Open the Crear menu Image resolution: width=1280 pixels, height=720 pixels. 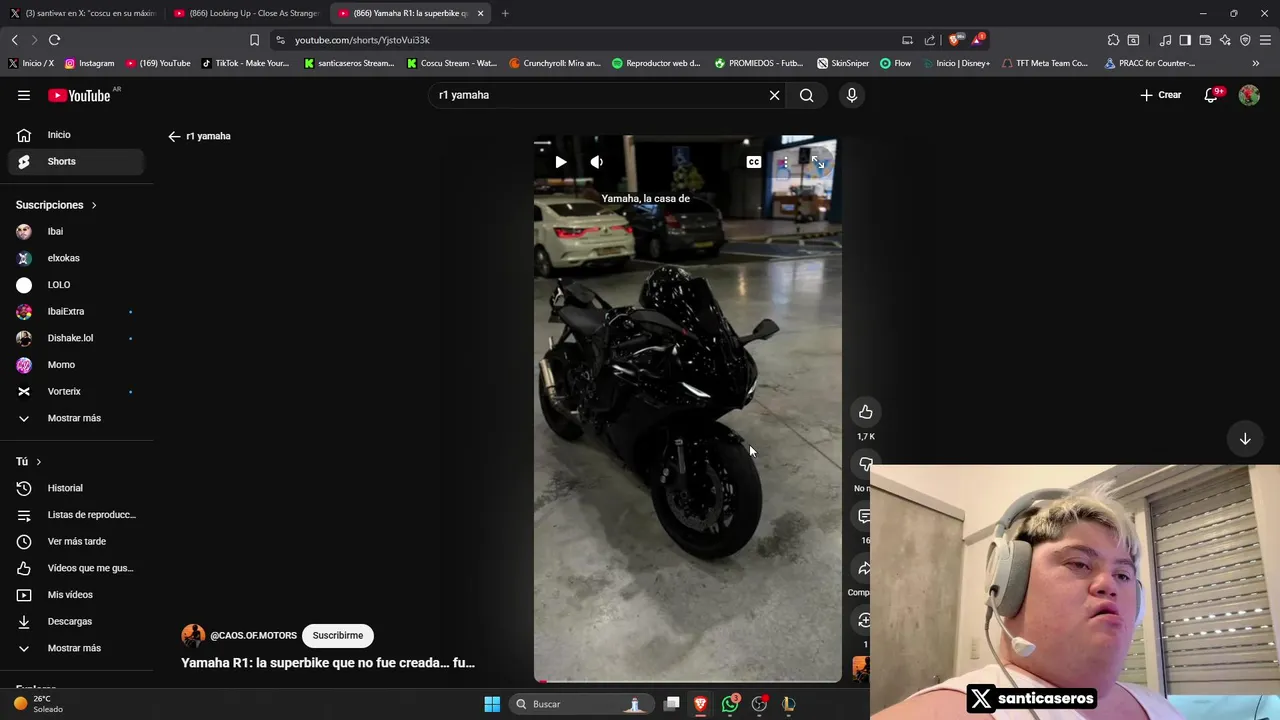(1161, 95)
